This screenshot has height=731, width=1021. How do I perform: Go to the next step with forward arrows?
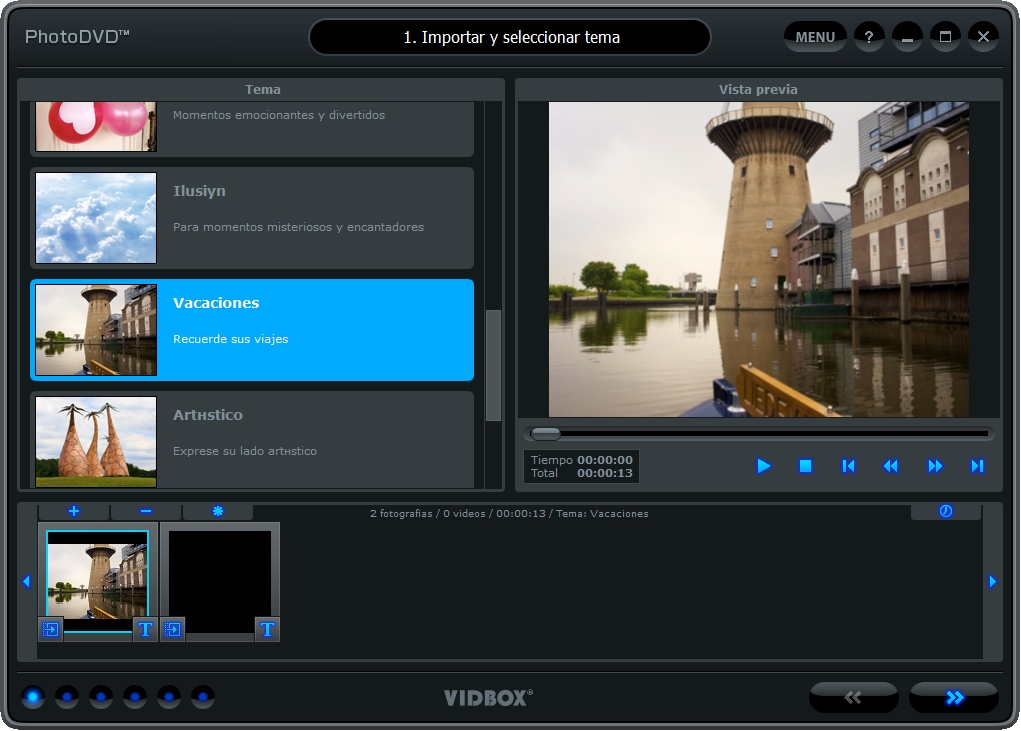954,697
